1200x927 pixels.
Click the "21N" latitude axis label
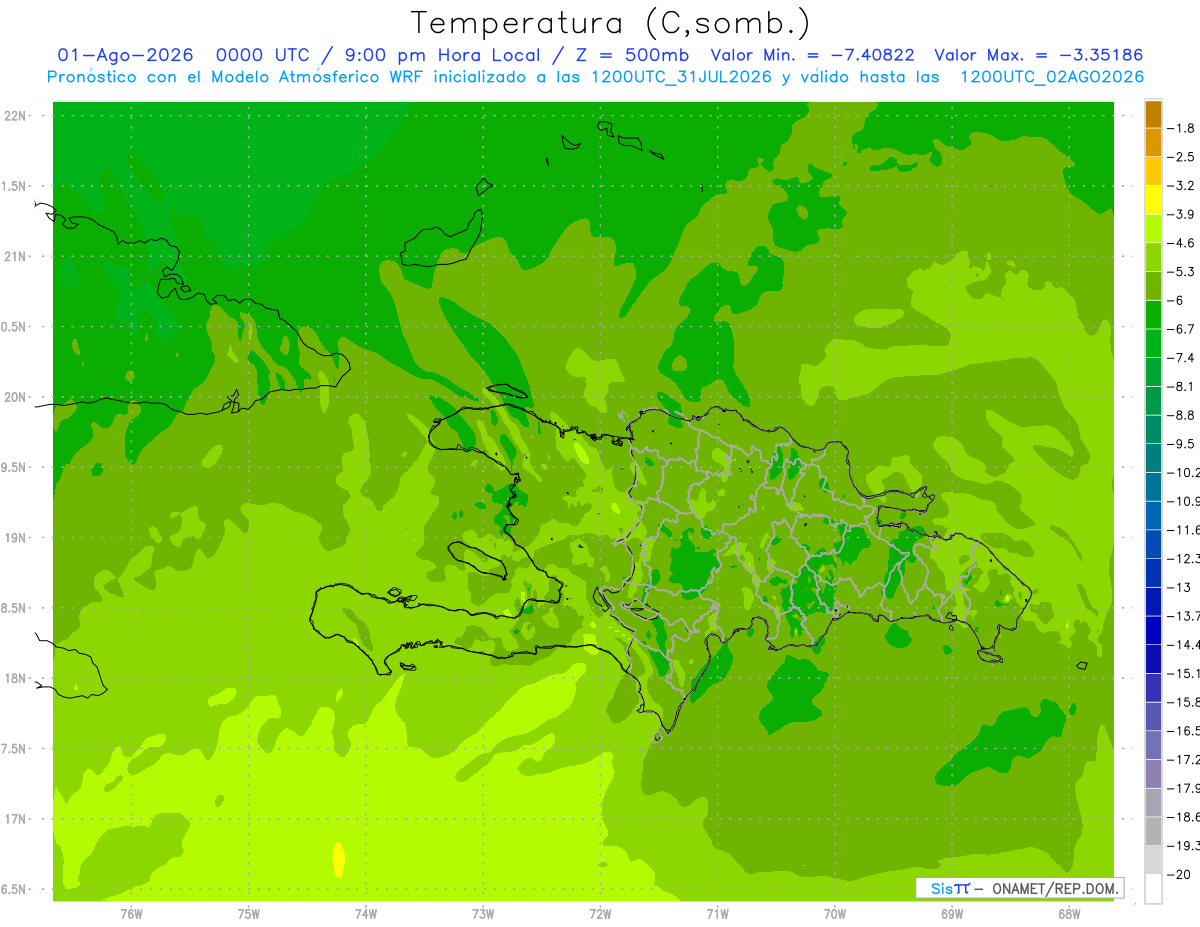coord(16,257)
